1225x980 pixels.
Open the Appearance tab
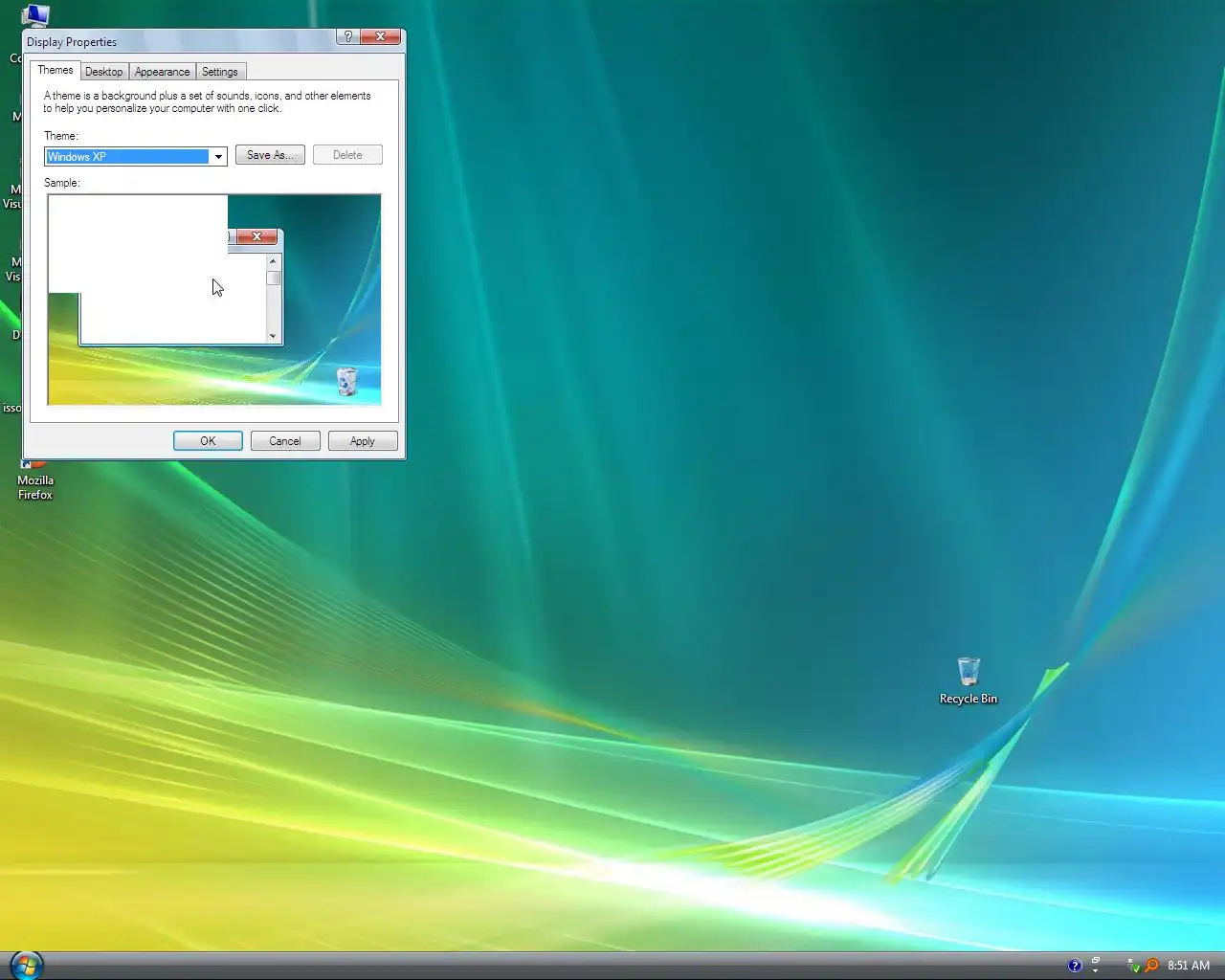162,72
